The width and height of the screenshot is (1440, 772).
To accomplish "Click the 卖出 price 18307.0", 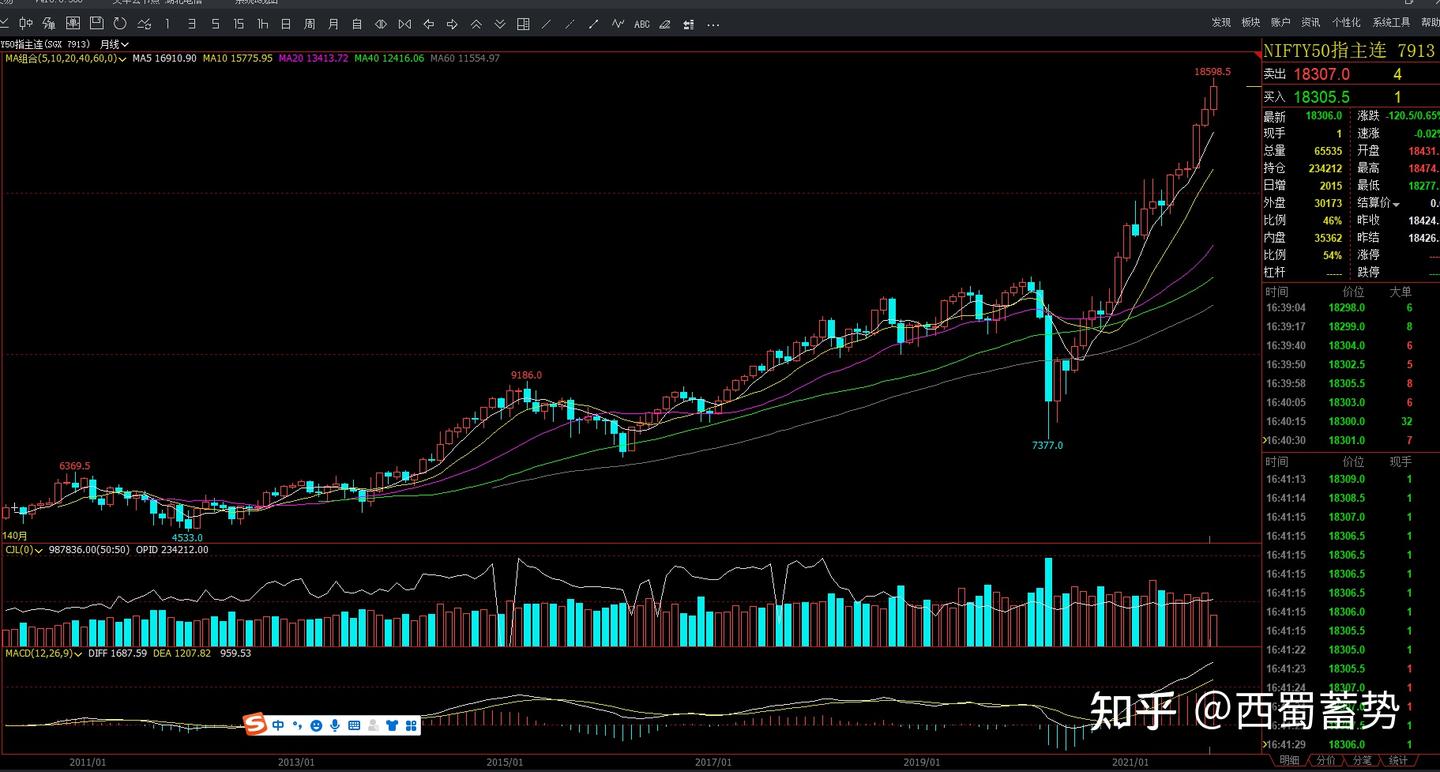I will (1322, 74).
